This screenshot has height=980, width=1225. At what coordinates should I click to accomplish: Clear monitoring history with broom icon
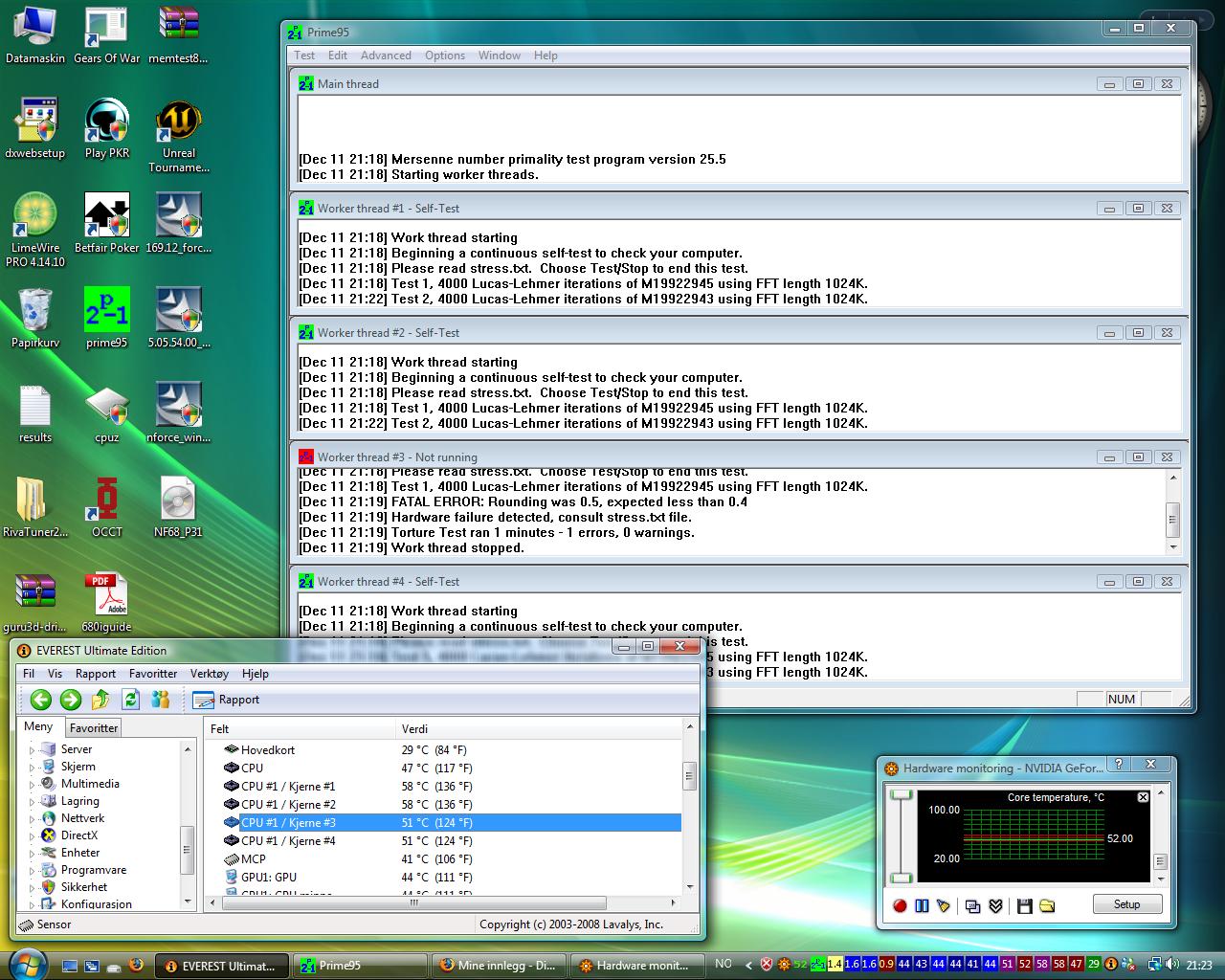[944, 905]
